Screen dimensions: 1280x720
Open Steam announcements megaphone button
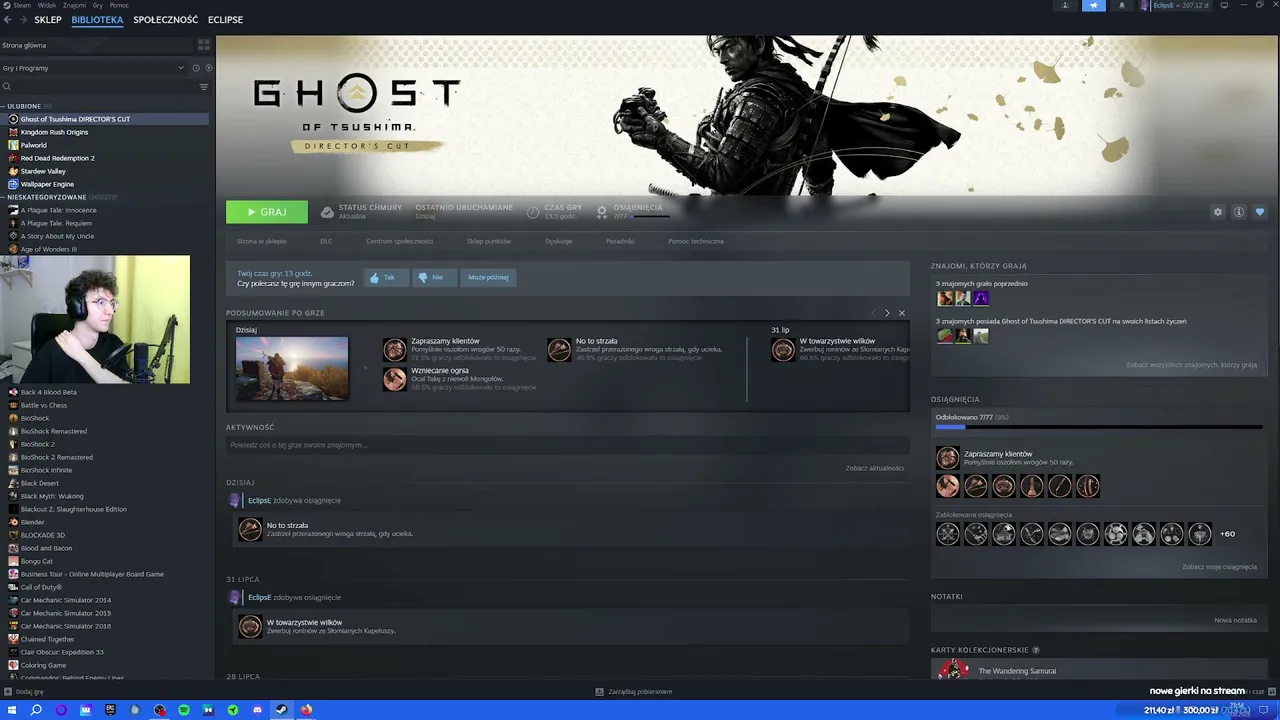(x=1093, y=5)
